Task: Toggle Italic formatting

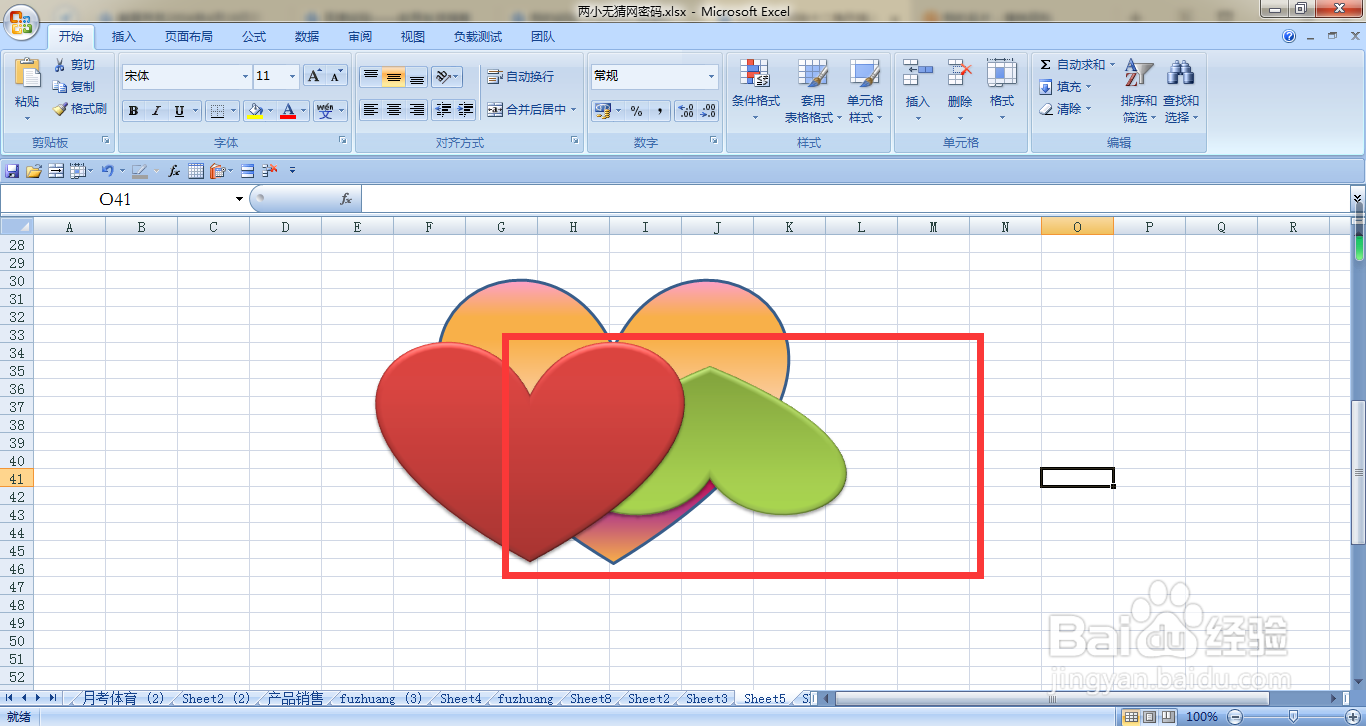Action: tap(156, 111)
